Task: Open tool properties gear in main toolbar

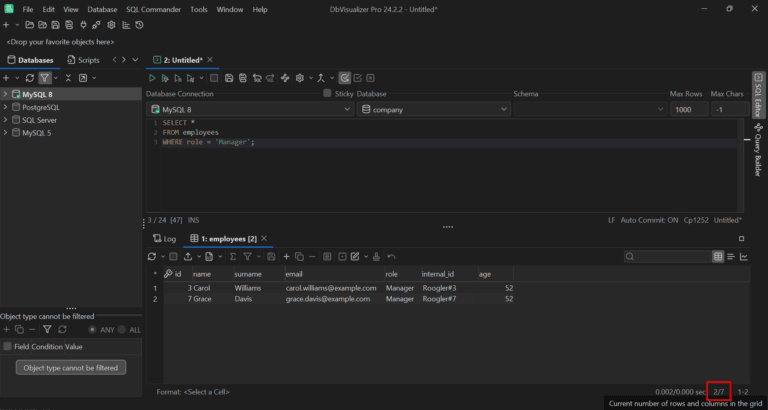Action: [x=111, y=24]
